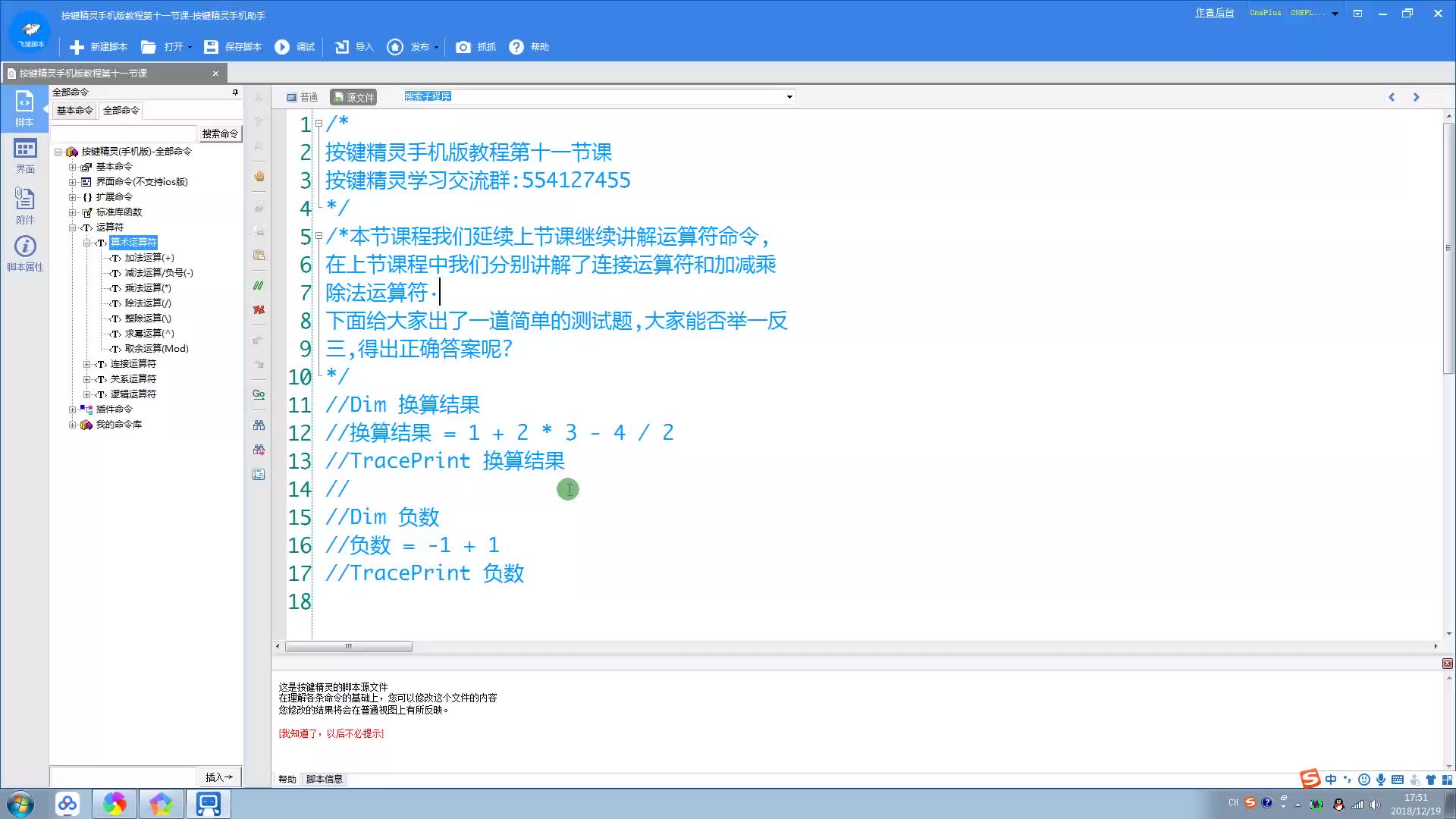
Task: Switch to the 全部命令 tab
Action: [121, 111]
